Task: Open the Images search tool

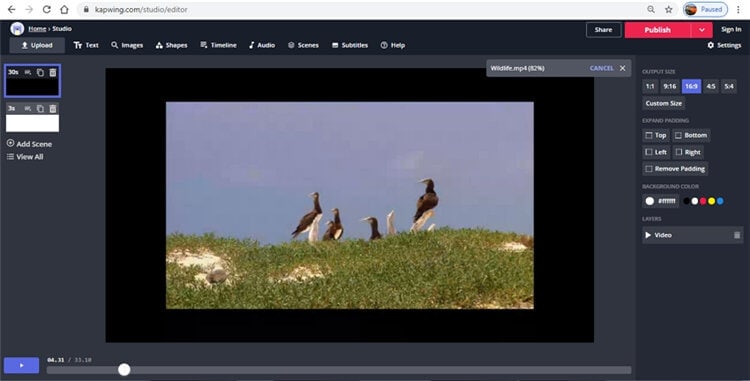Action: (127, 45)
